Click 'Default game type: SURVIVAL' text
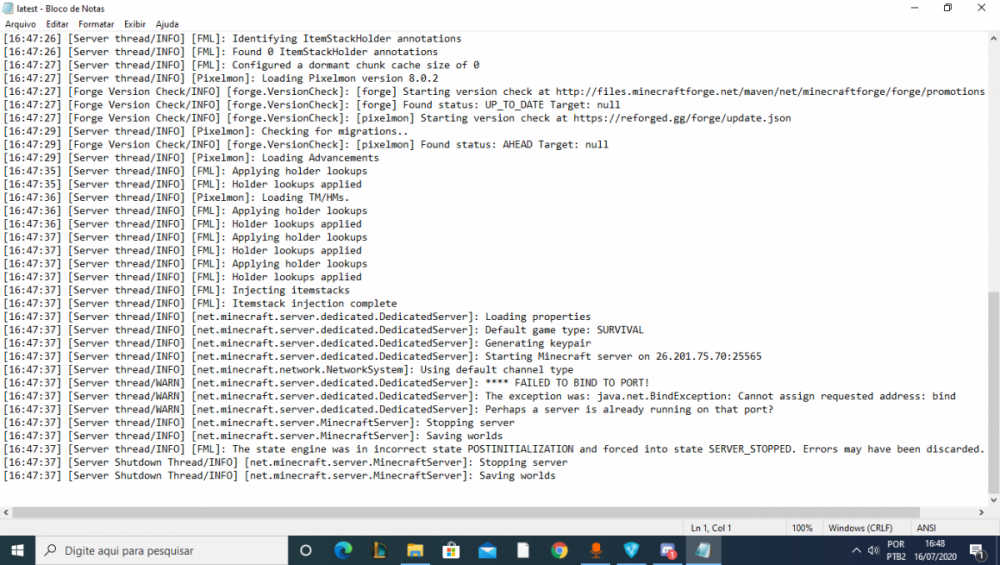This screenshot has height=565, width=1000. click(564, 330)
